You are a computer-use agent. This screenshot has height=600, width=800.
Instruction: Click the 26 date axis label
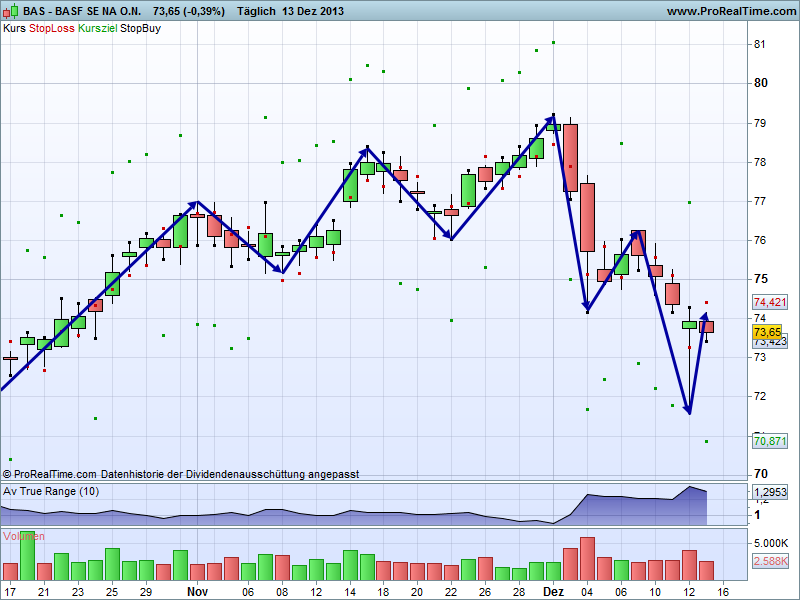point(485,592)
